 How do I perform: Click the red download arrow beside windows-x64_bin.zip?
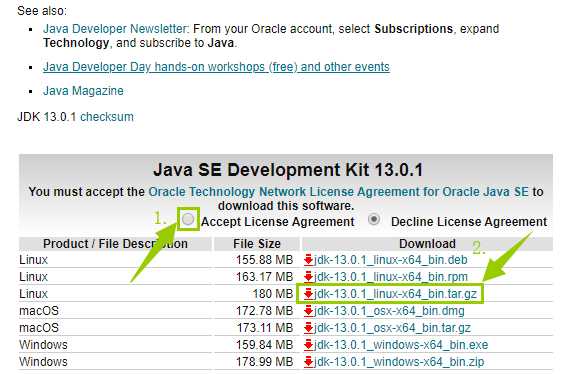(308, 361)
